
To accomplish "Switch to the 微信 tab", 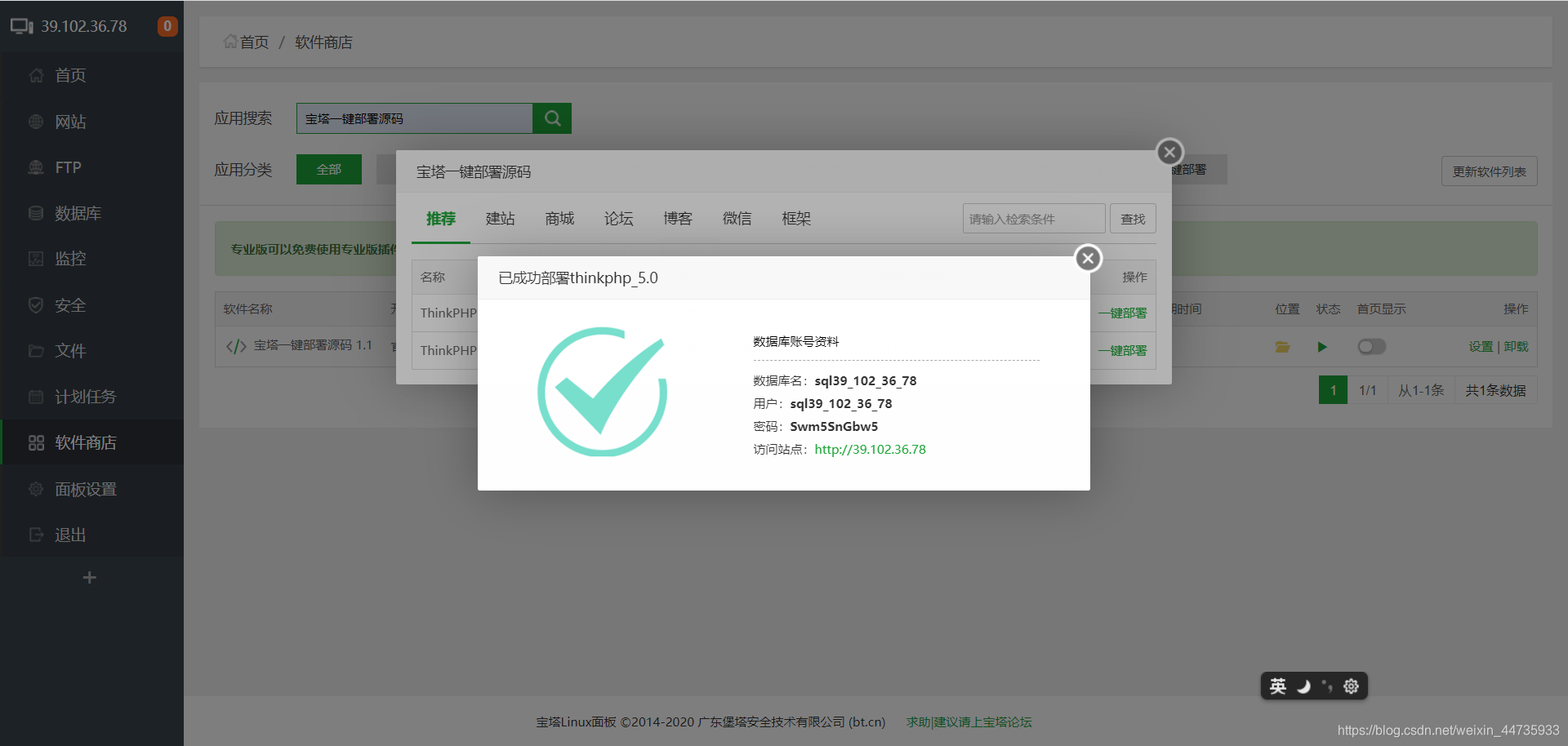I will [737, 219].
